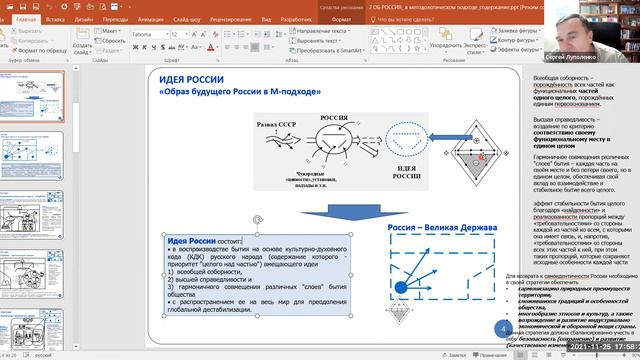Decrease list indent level icon
The image size is (640, 360).
click(258, 34)
